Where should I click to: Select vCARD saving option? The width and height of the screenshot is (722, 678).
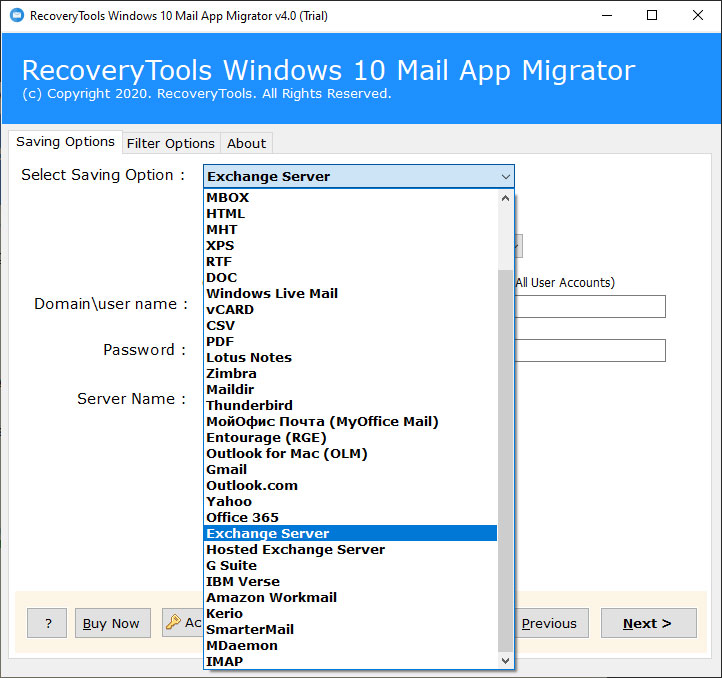[x=350, y=310]
